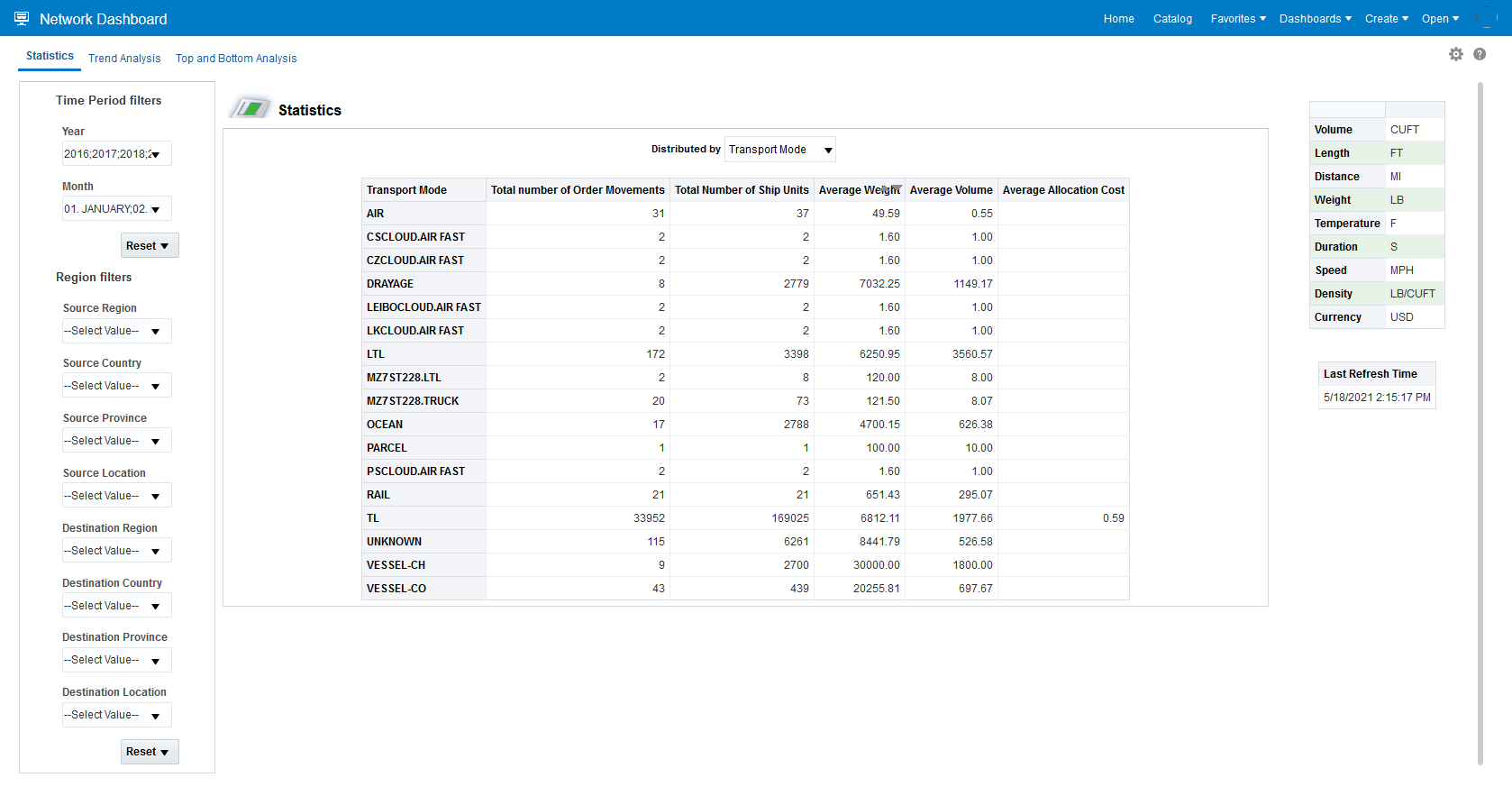Click Reset under Time Period filters

(150, 246)
